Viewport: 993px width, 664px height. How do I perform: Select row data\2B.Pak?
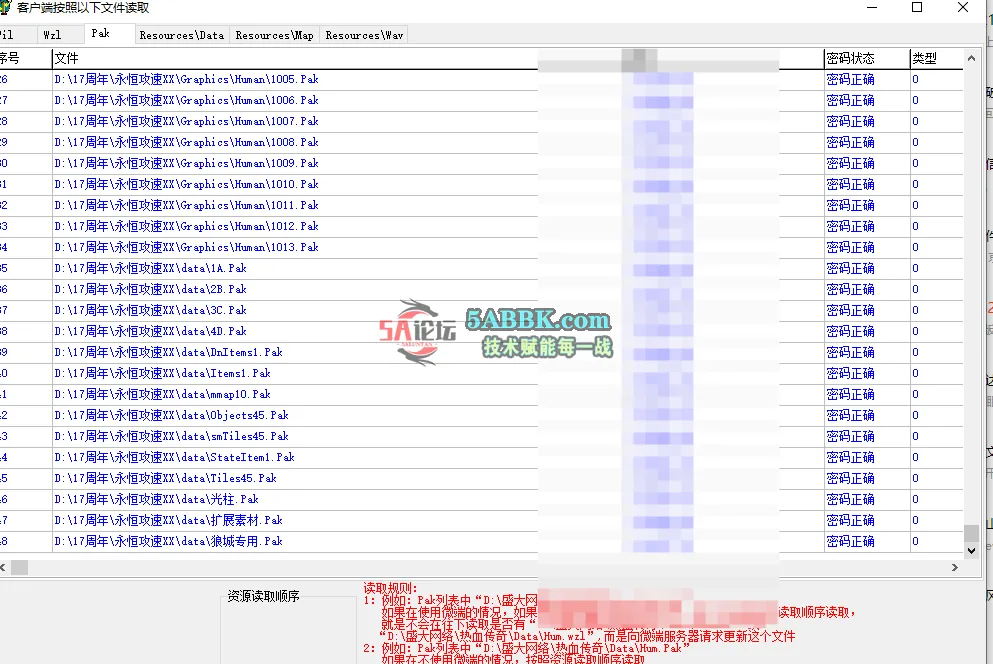[481, 289]
